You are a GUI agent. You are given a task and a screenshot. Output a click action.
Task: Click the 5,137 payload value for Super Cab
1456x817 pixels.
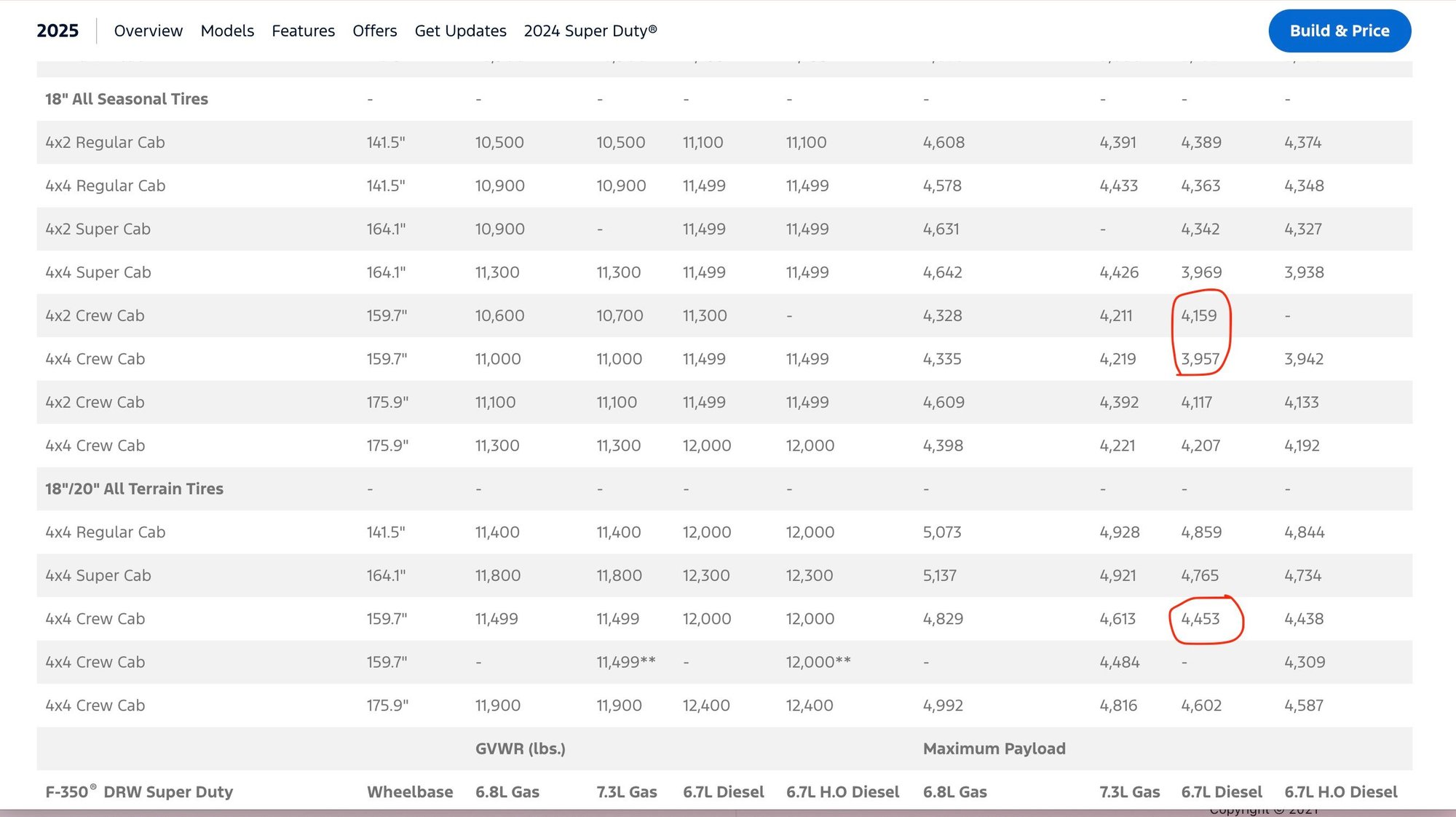coord(939,575)
